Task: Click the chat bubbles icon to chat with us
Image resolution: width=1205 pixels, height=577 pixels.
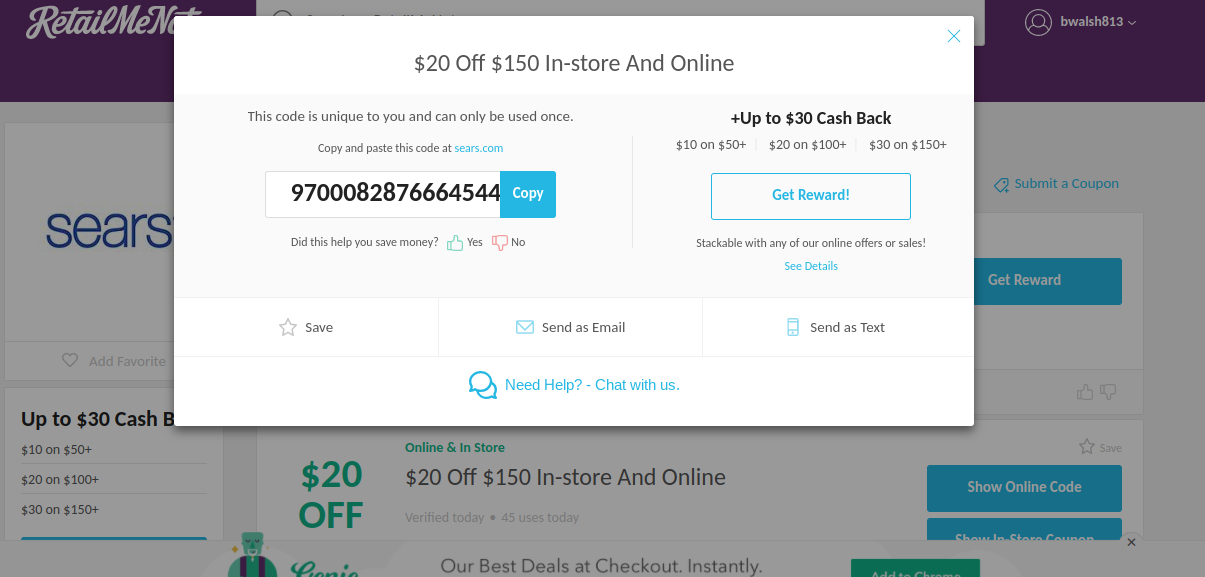Action: pyautogui.click(x=483, y=384)
